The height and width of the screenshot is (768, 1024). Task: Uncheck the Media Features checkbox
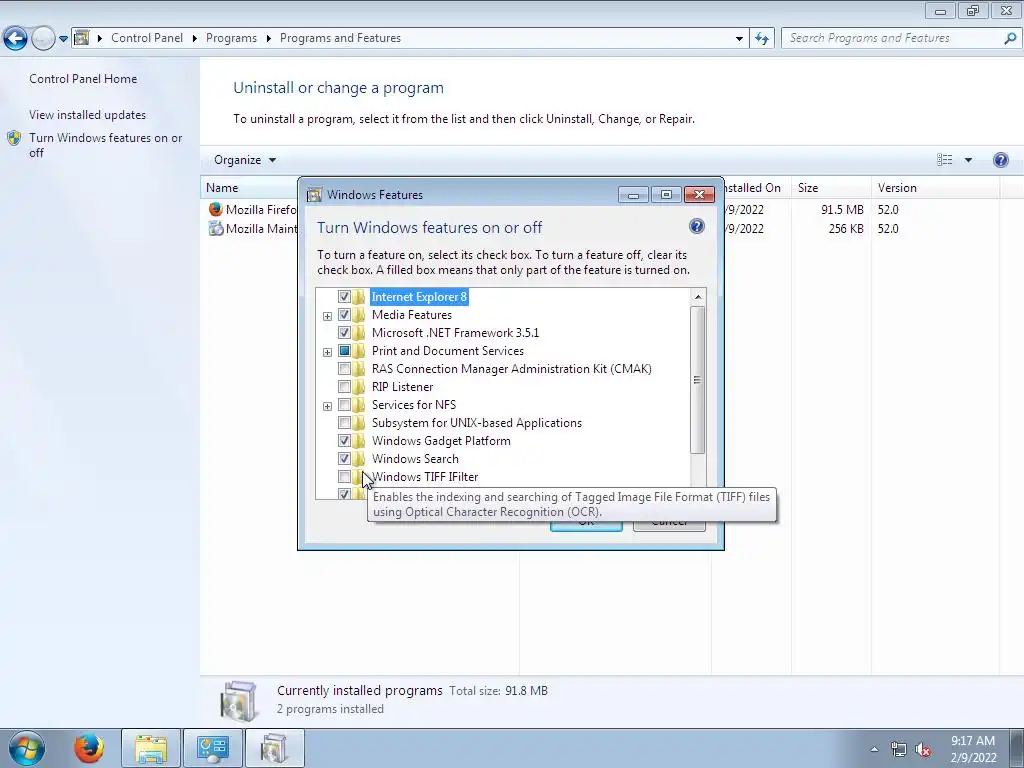point(344,315)
